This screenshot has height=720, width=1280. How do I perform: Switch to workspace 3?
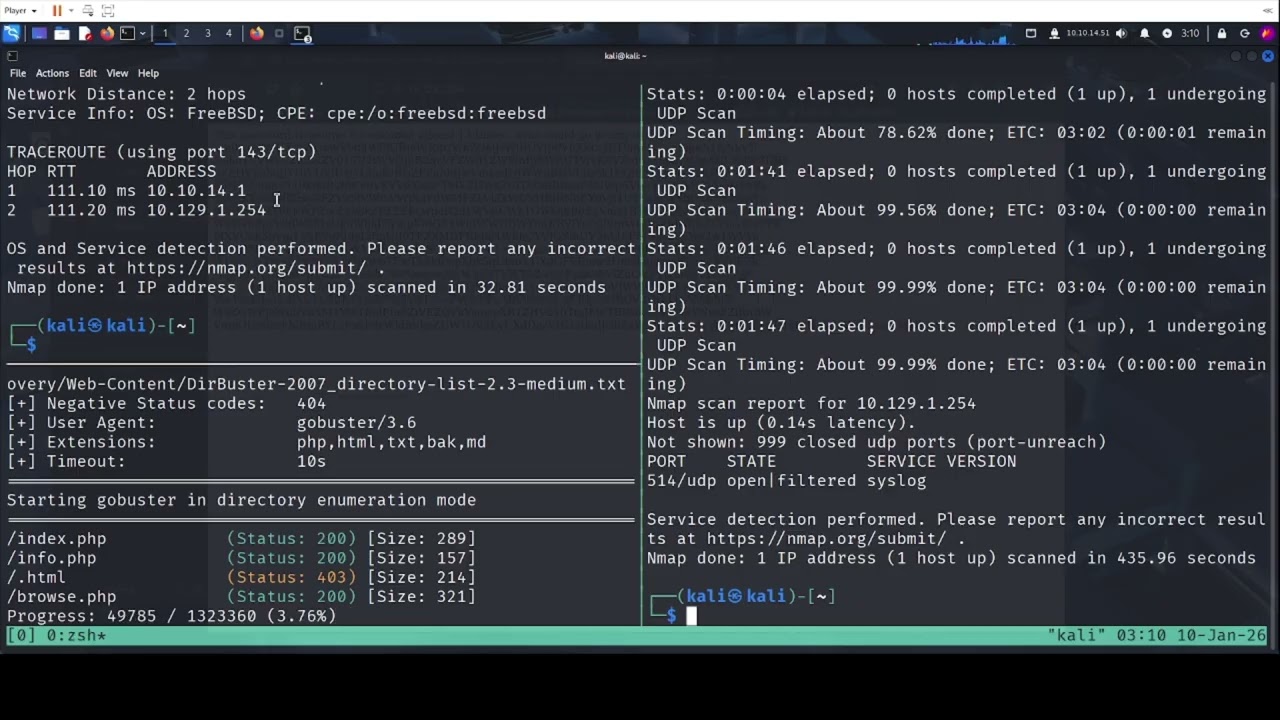(208, 33)
